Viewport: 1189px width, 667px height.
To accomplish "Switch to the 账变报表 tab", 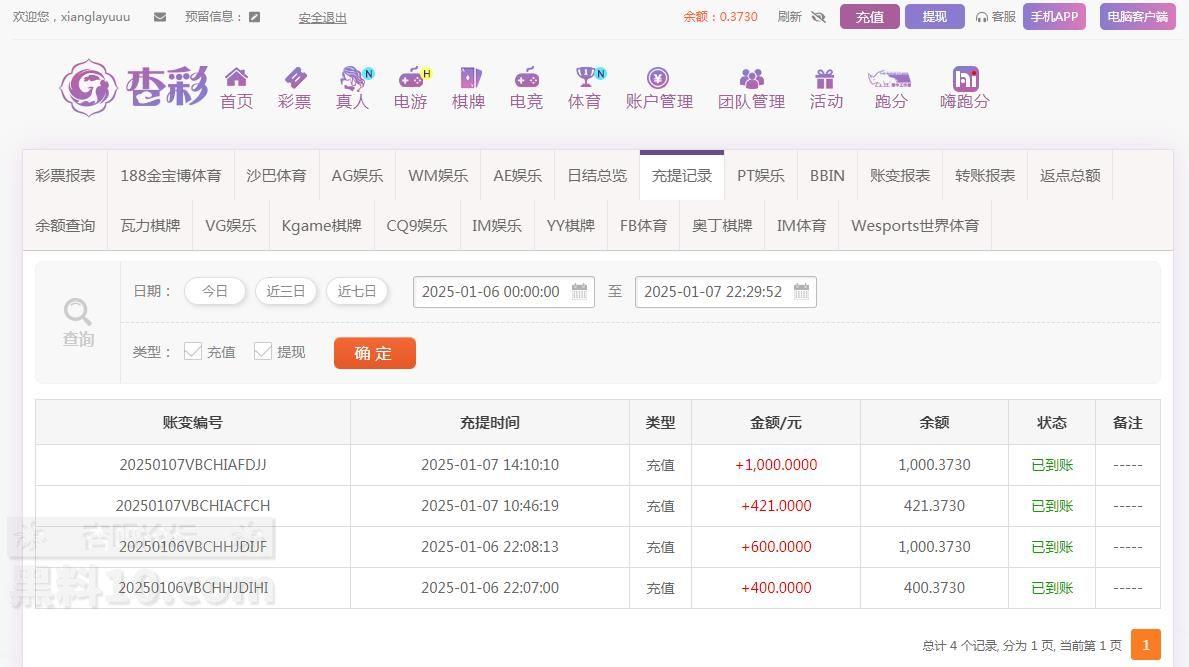I will (x=899, y=175).
